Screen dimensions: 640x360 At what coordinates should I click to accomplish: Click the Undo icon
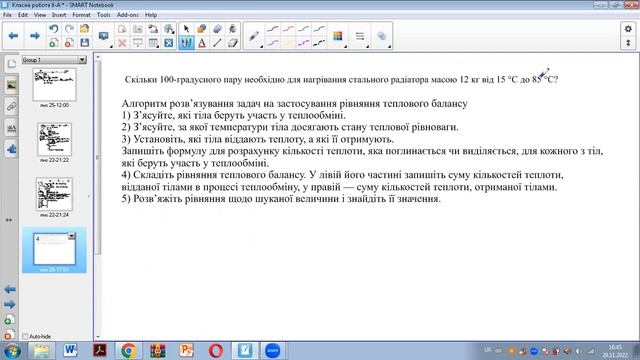coord(53,29)
